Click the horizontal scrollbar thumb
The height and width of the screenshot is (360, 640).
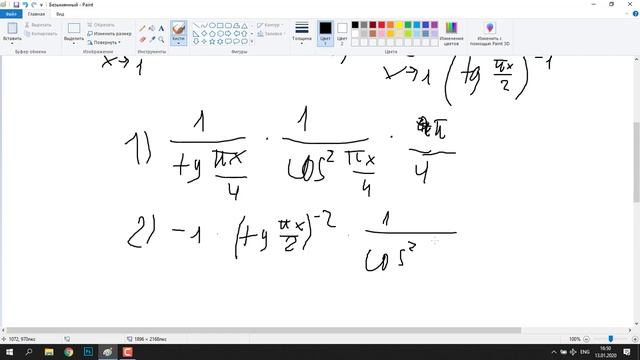(264, 330)
